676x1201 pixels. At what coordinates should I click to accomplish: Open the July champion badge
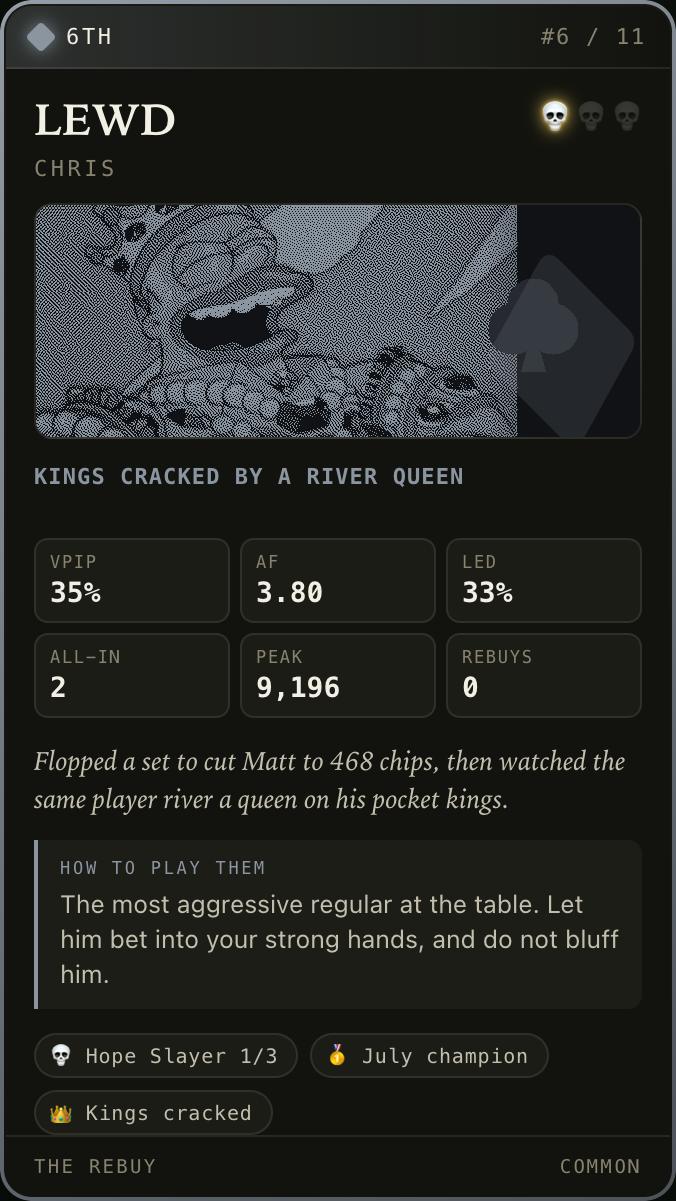(x=429, y=1056)
